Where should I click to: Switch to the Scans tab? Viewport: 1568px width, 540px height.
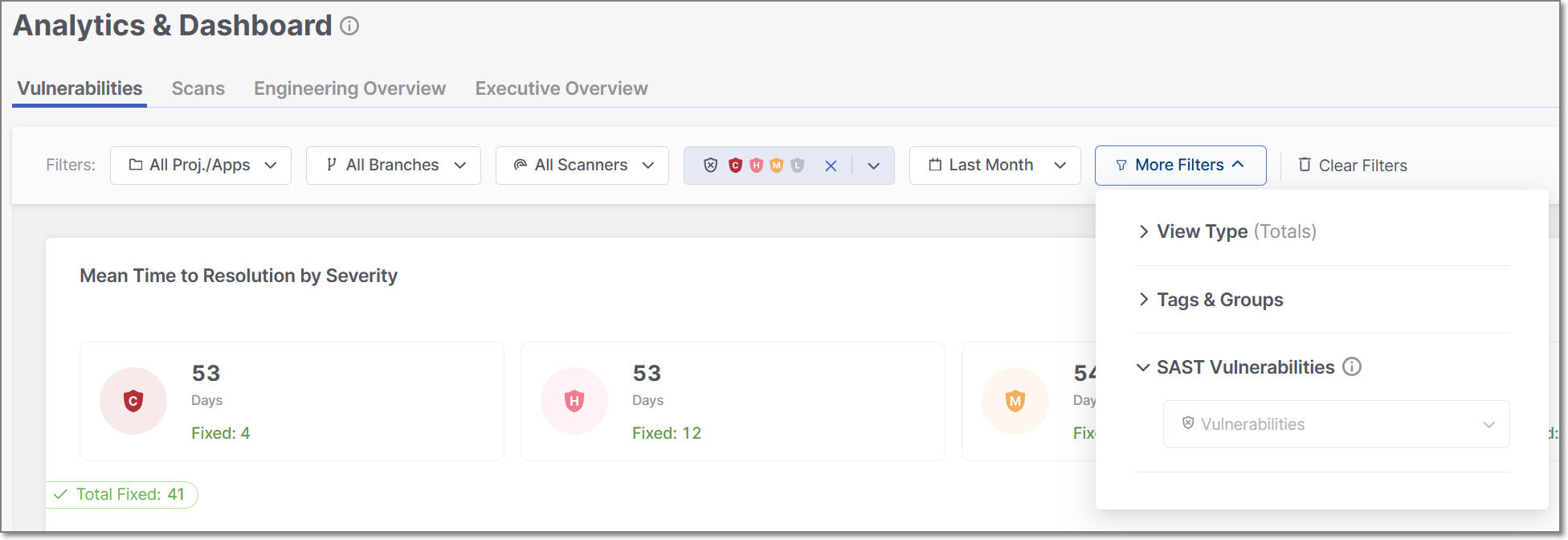pos(198,88)
